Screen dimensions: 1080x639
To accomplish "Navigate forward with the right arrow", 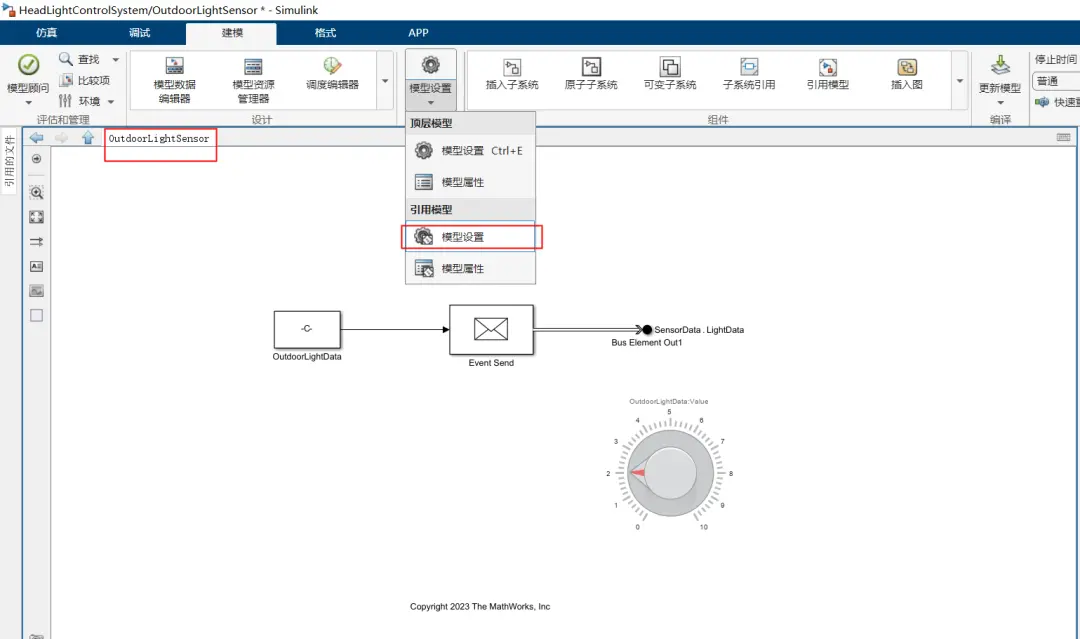I will click(x=62, y=138).
